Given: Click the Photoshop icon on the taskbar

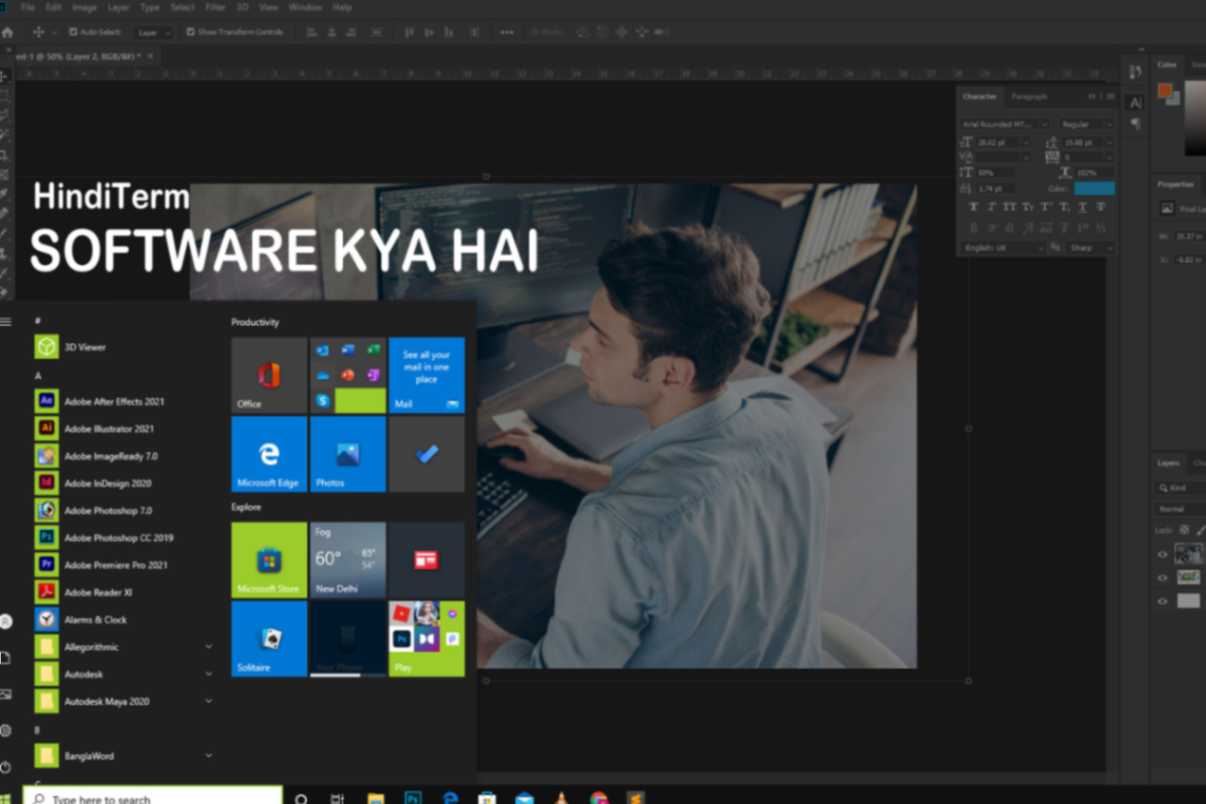Looking at the screenshot, I should (x=412, y=797).
